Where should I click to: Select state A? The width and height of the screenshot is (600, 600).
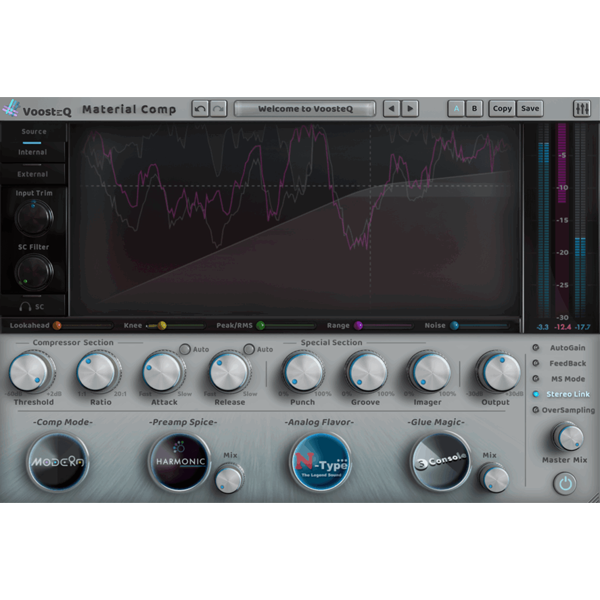coord(456,109)
